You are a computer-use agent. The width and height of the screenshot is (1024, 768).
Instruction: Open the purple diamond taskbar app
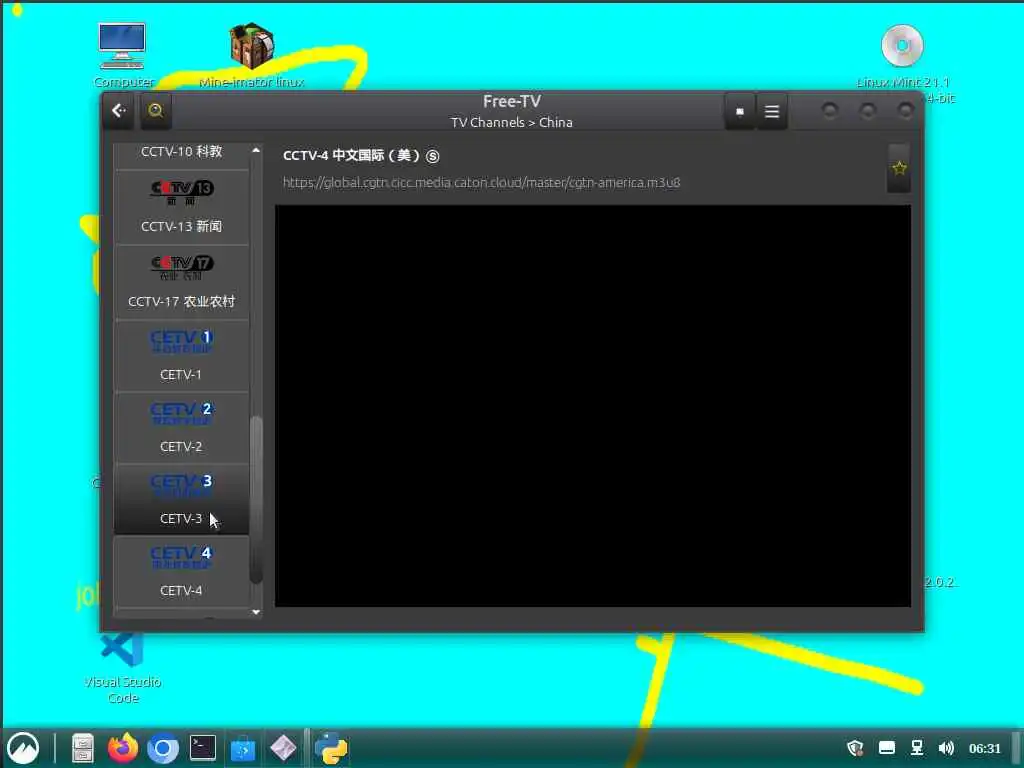(283, 748)
